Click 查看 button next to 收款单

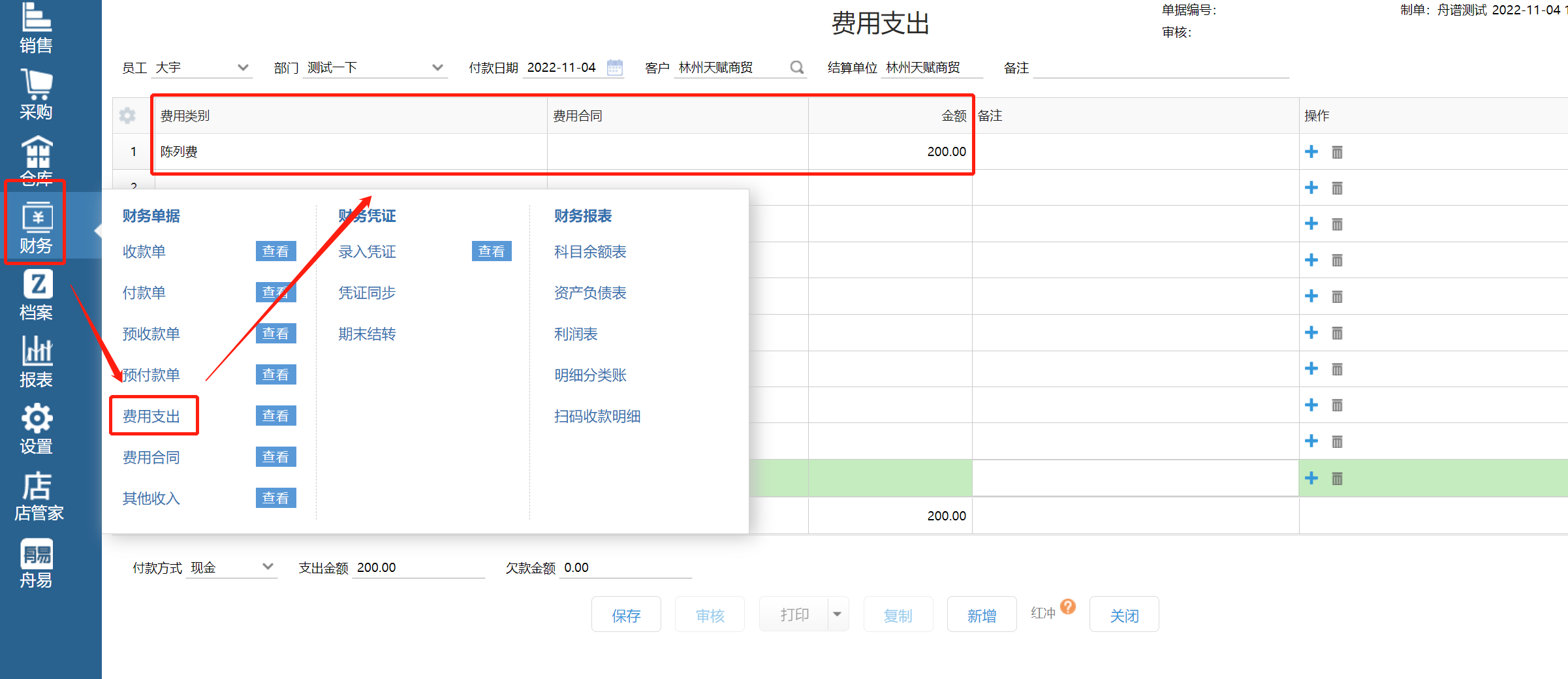pyautogui.click(x=275, y=251)
